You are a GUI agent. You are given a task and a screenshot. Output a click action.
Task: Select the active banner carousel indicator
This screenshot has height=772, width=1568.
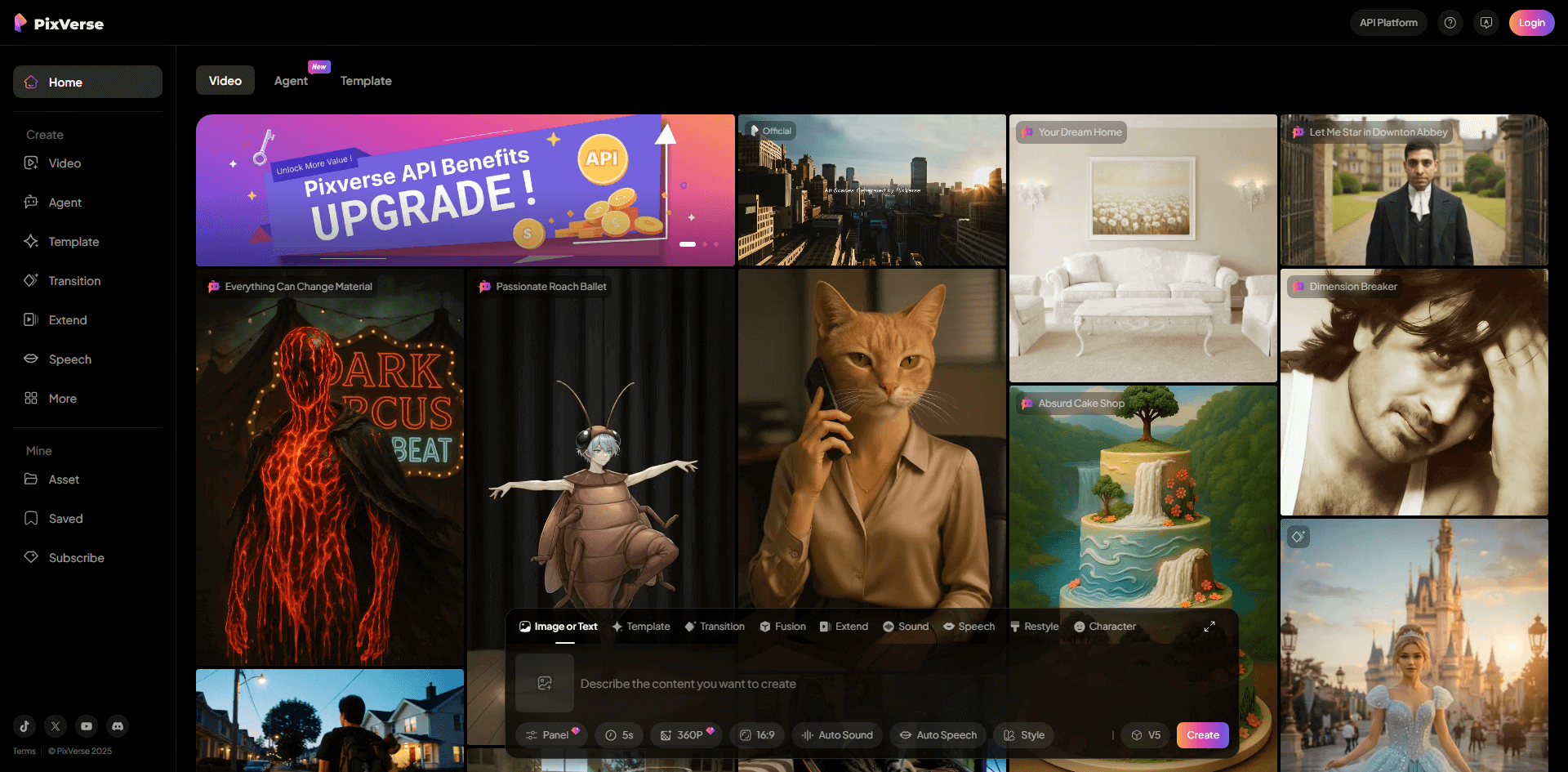point(688,244)
